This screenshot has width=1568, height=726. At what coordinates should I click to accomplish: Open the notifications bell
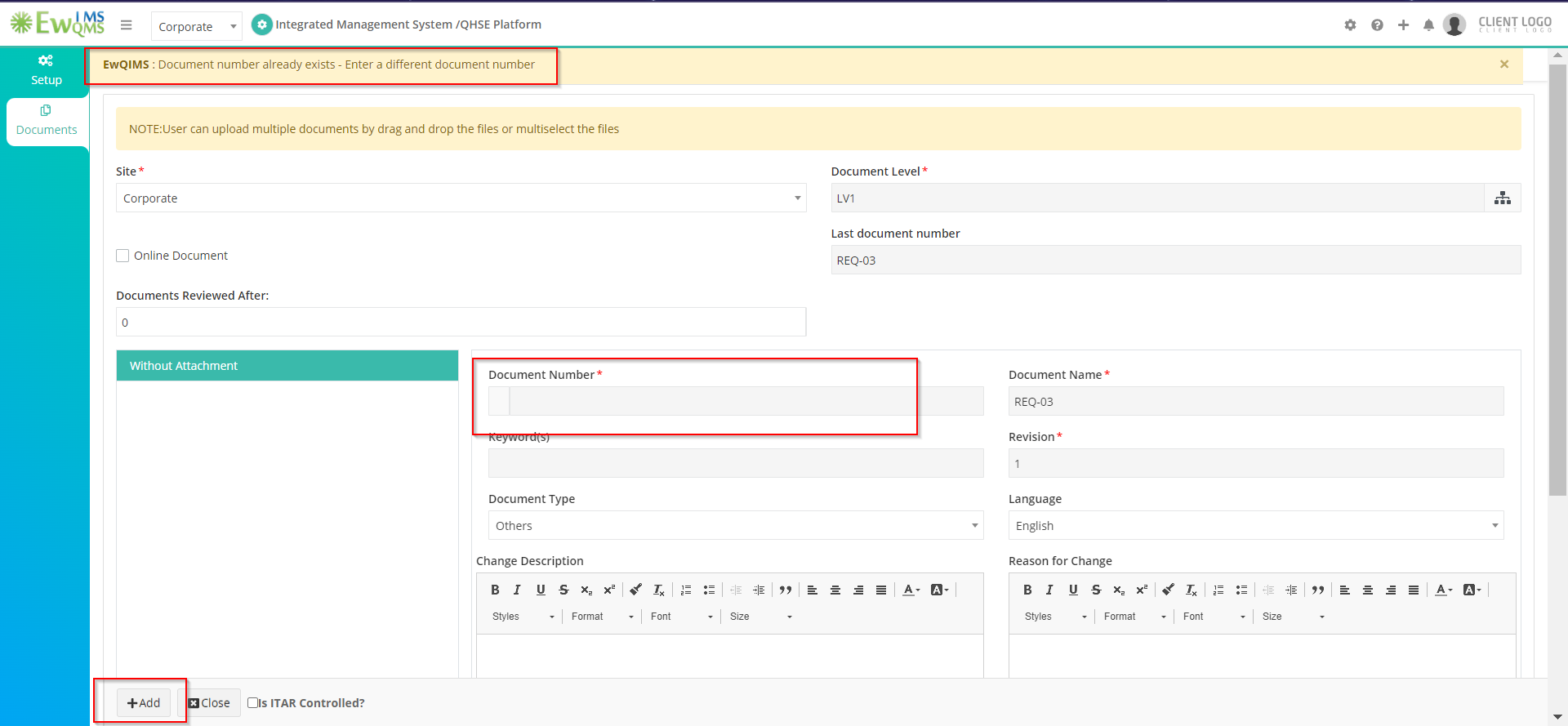click(1428, 25)
